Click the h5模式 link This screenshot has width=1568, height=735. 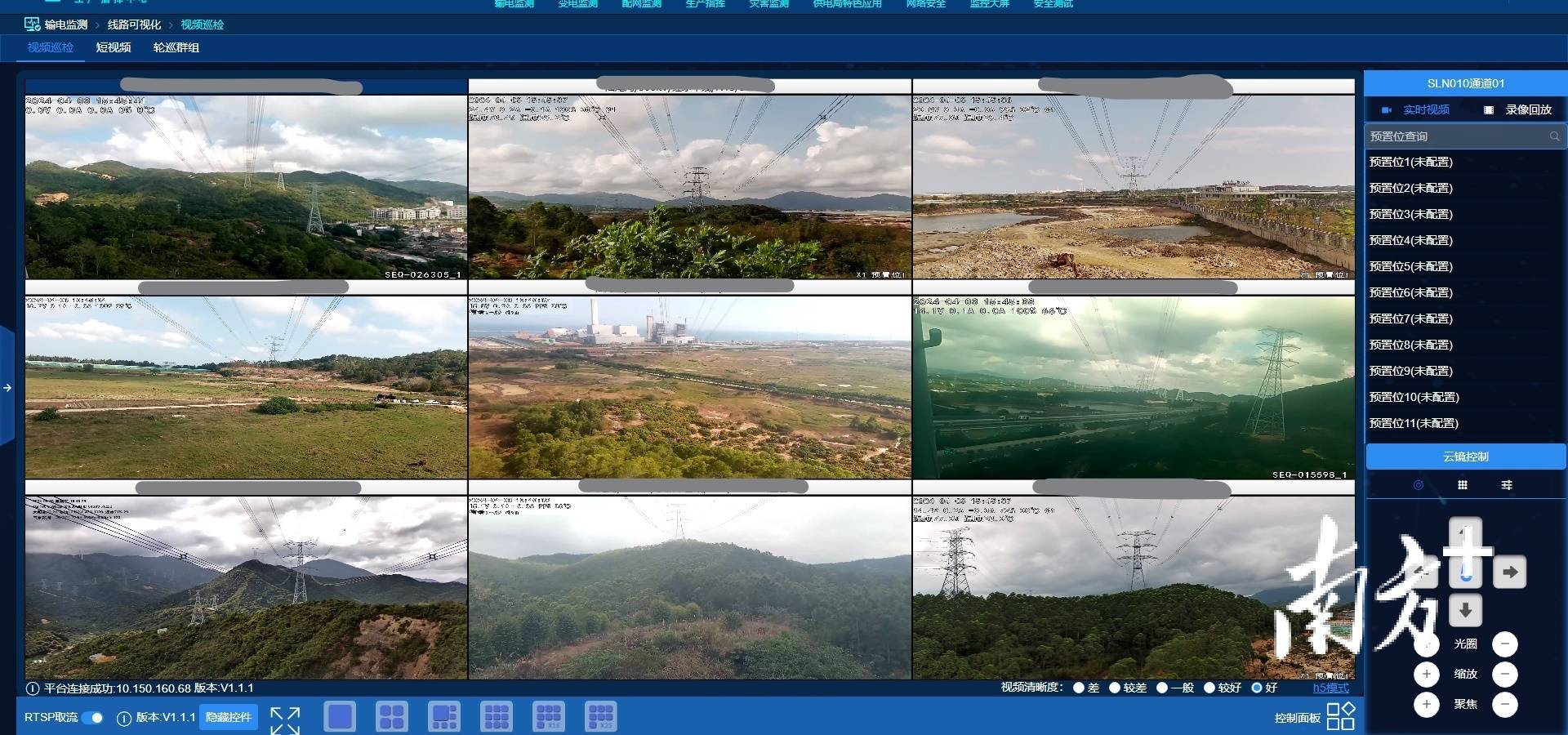click(x=1331, y=688)
